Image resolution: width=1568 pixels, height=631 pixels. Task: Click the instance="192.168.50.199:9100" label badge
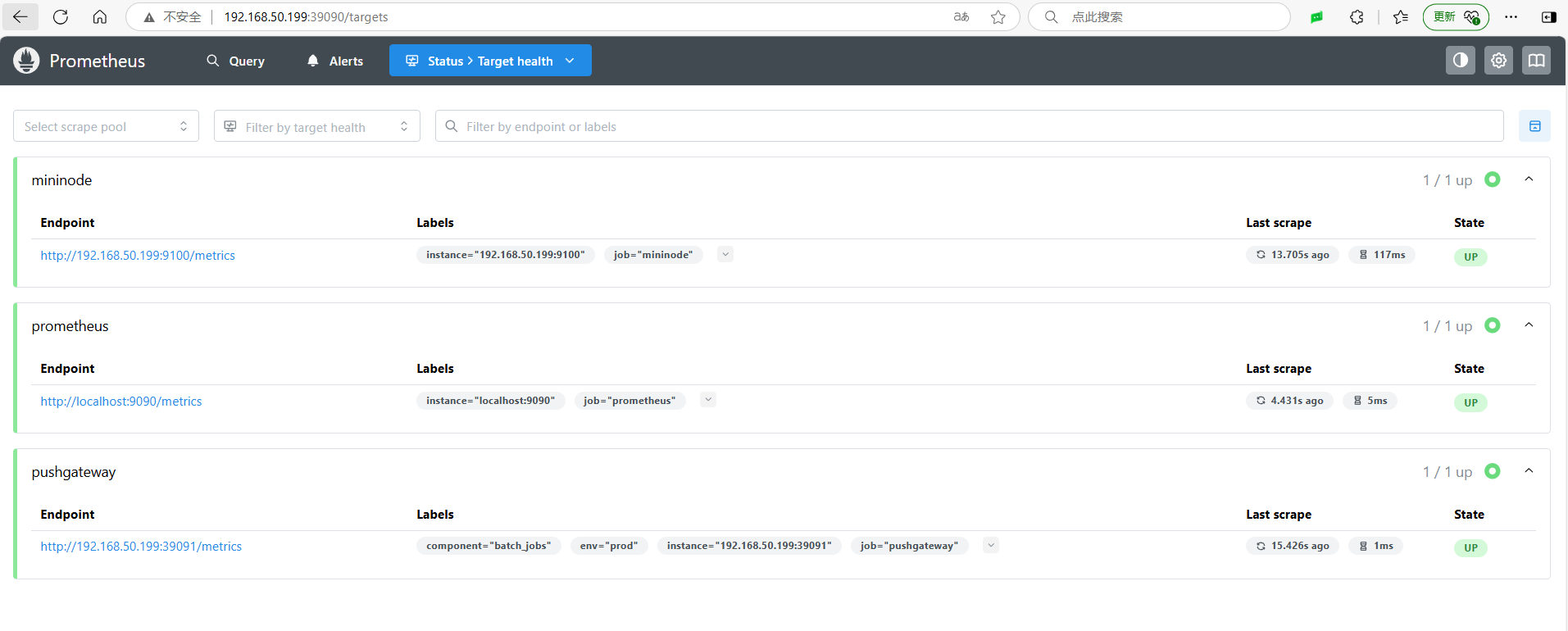tap(506, 255)
